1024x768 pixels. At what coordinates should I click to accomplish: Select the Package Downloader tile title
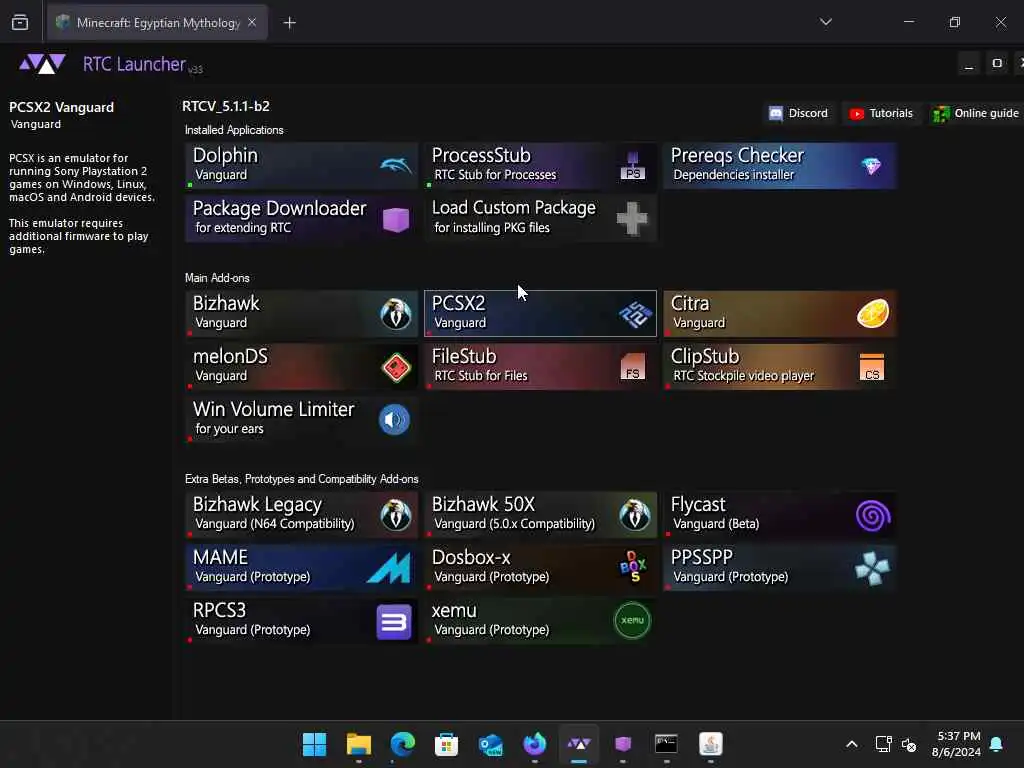(x=280, y=208)
